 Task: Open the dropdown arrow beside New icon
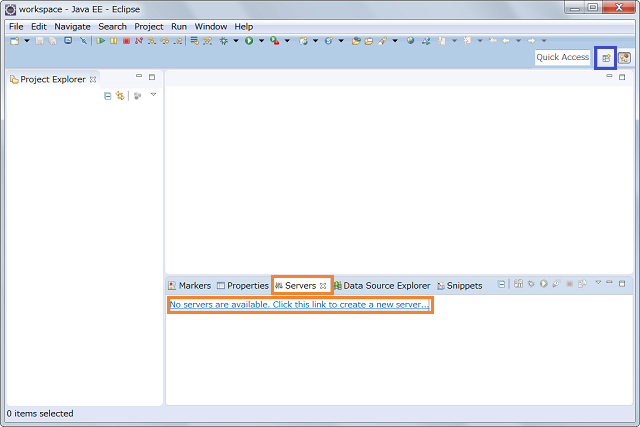(27, 41)
